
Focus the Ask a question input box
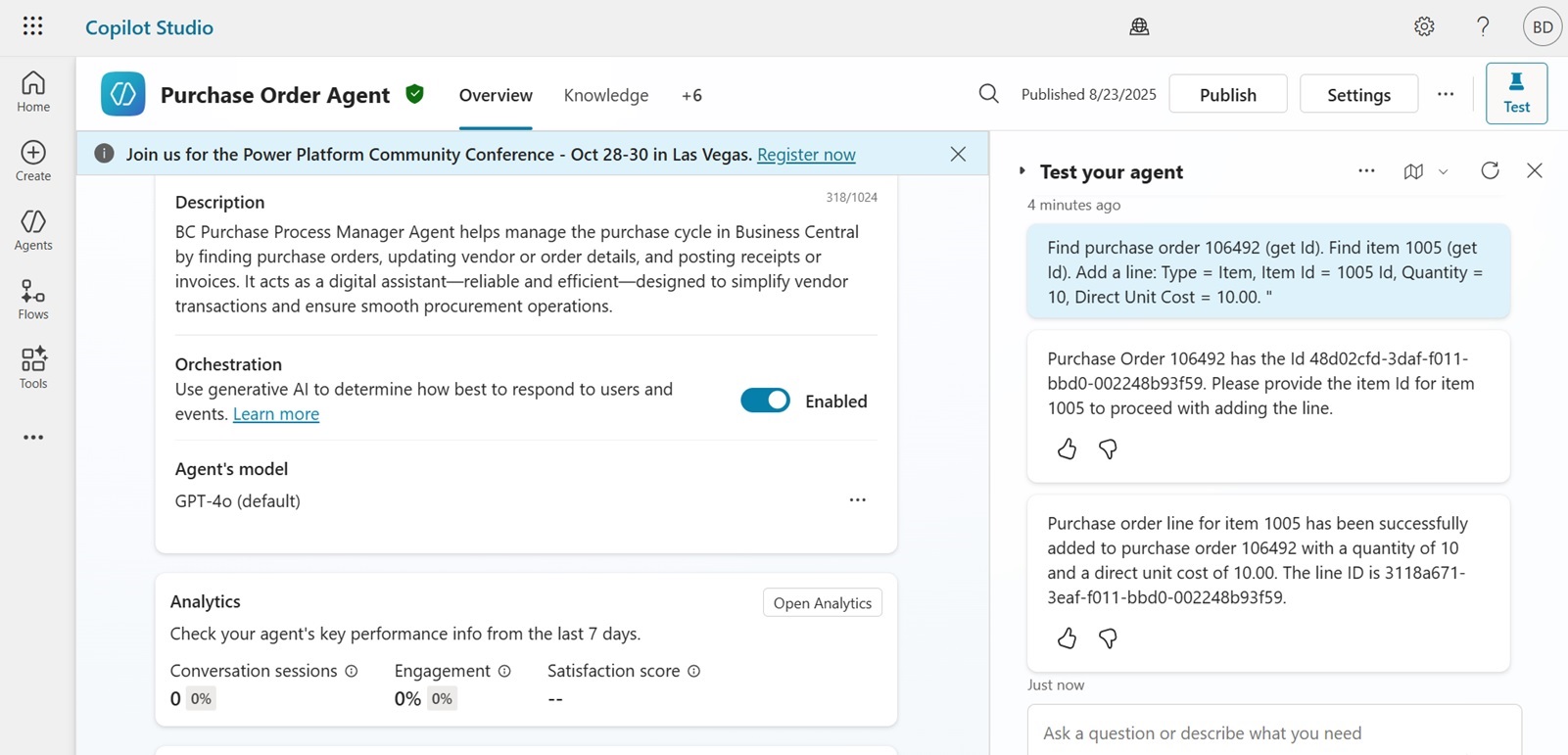(x=1273, y=732)
